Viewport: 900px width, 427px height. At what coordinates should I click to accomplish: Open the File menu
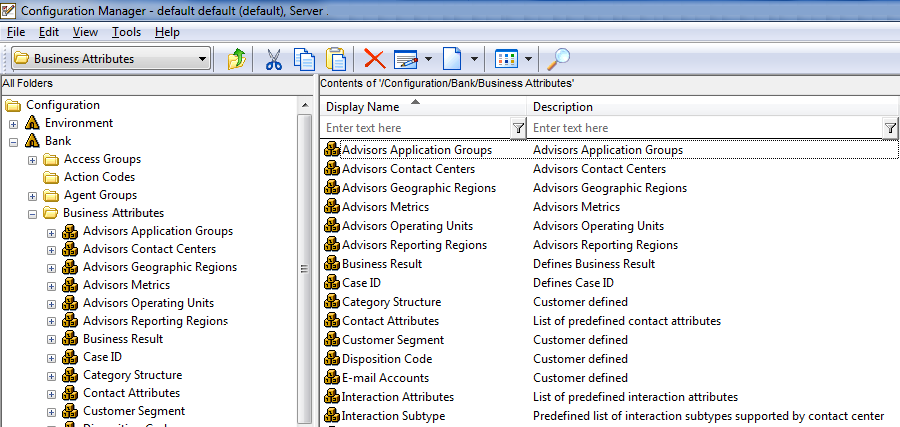[x=15, y=32]
